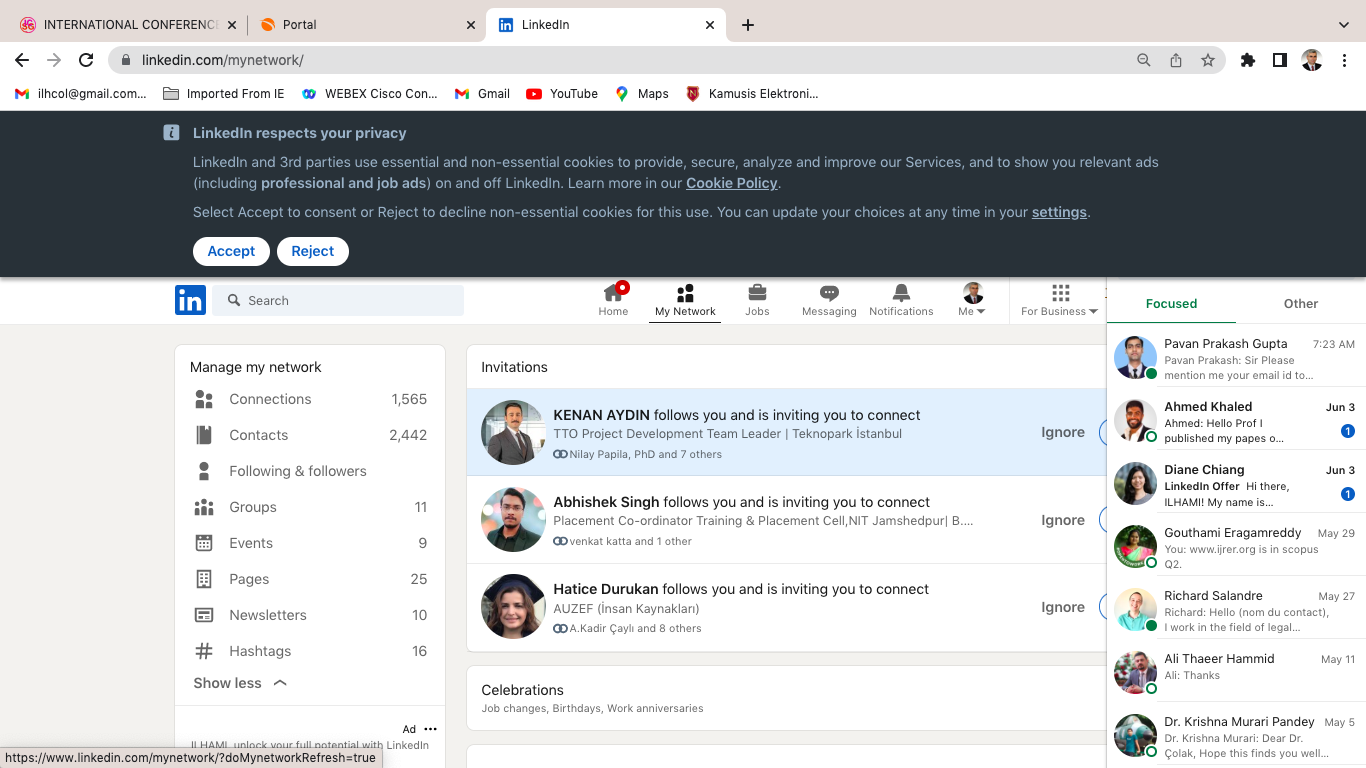View mutual connections venkat katta and 1 other
1366x768 pixels.
click(x=622, y=541)
